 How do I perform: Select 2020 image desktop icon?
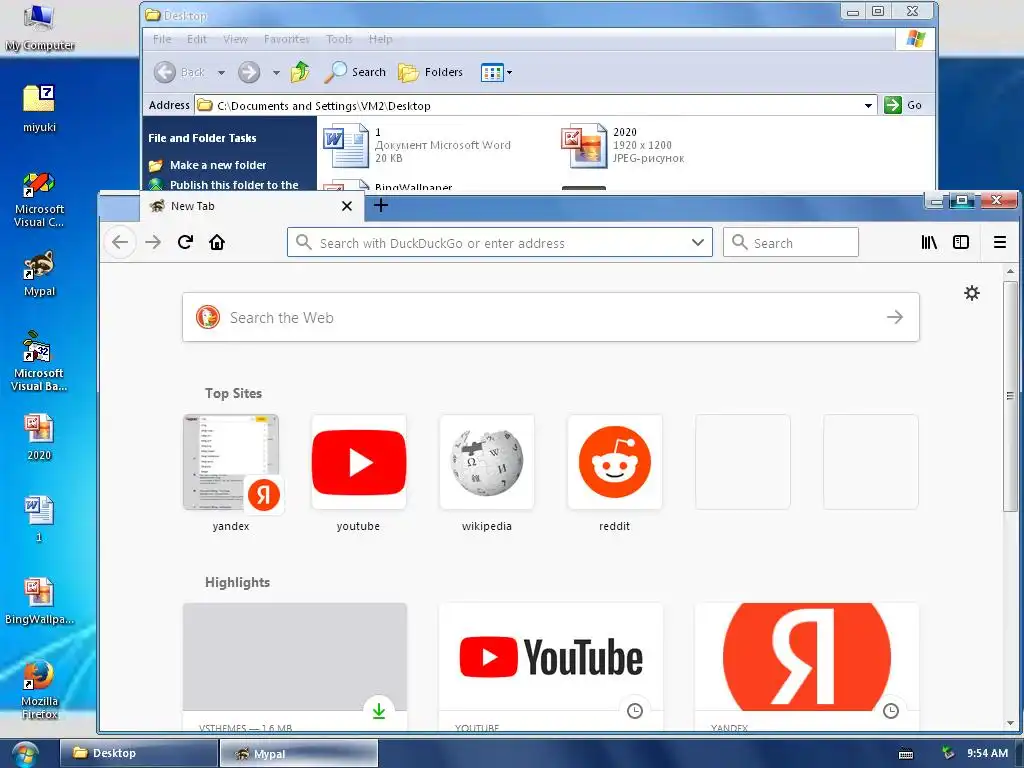coord(39,437)
